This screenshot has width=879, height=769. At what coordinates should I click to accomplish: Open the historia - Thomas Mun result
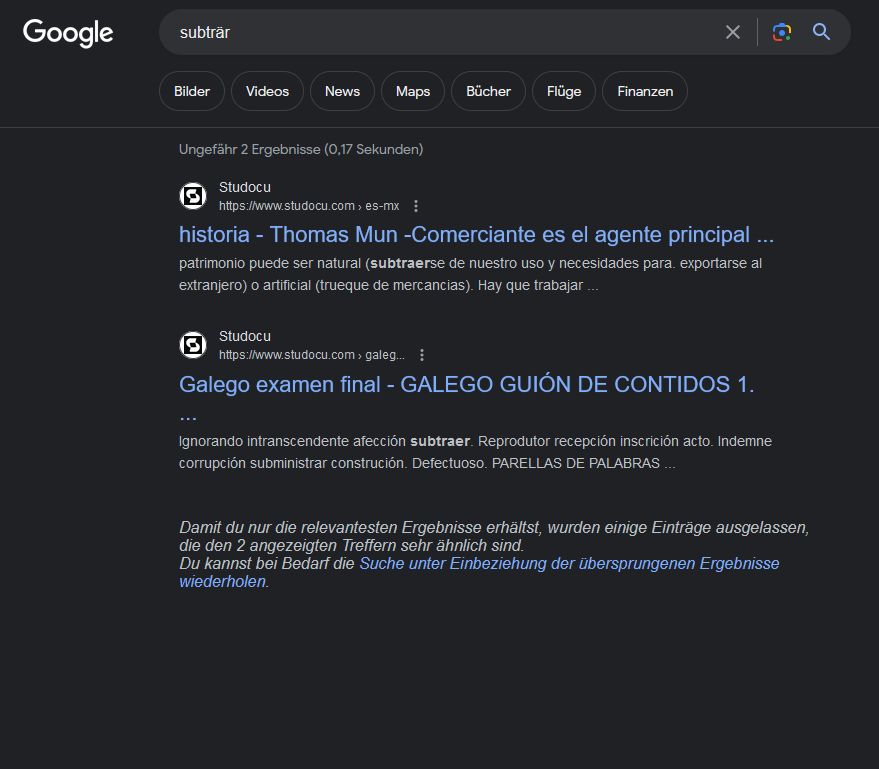click(476, 235)
